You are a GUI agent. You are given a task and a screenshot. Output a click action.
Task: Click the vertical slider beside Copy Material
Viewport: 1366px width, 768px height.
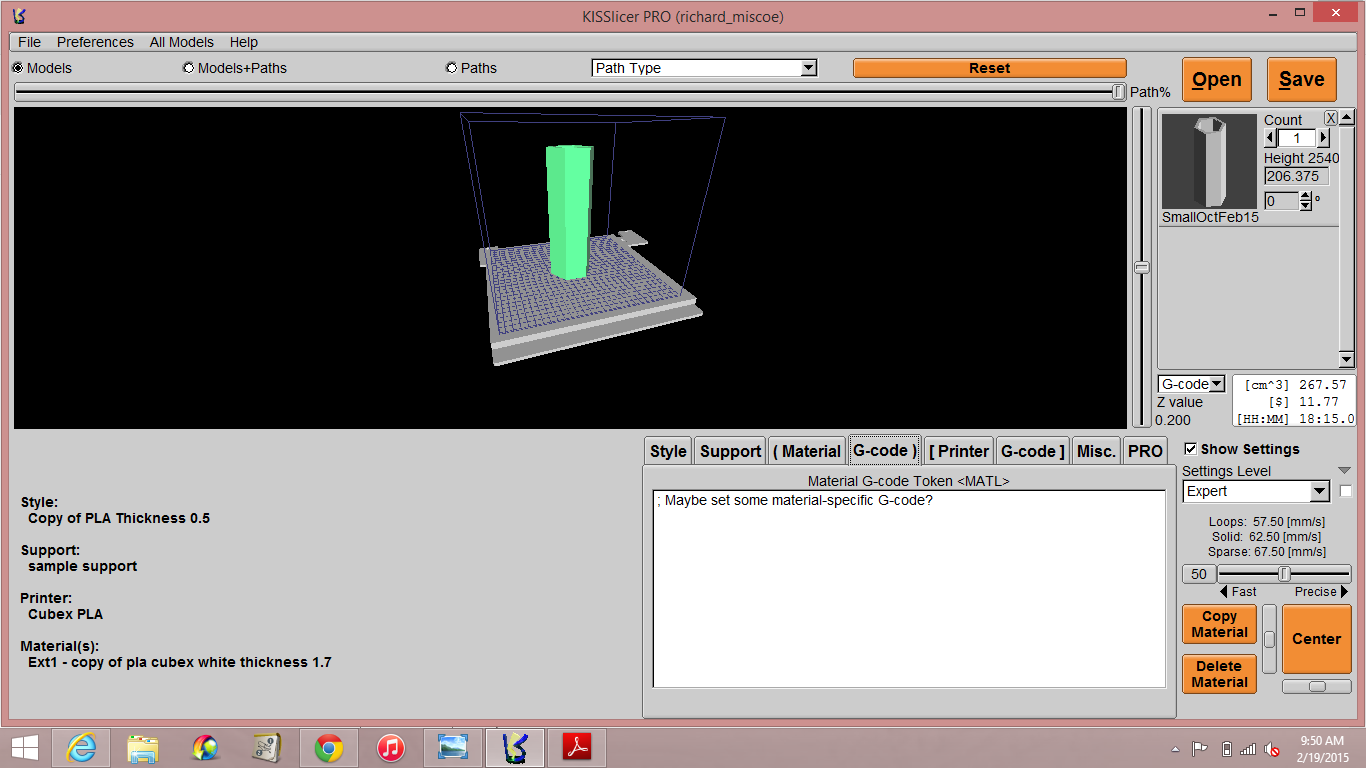pyautogui.click(x=1269, y=639)
